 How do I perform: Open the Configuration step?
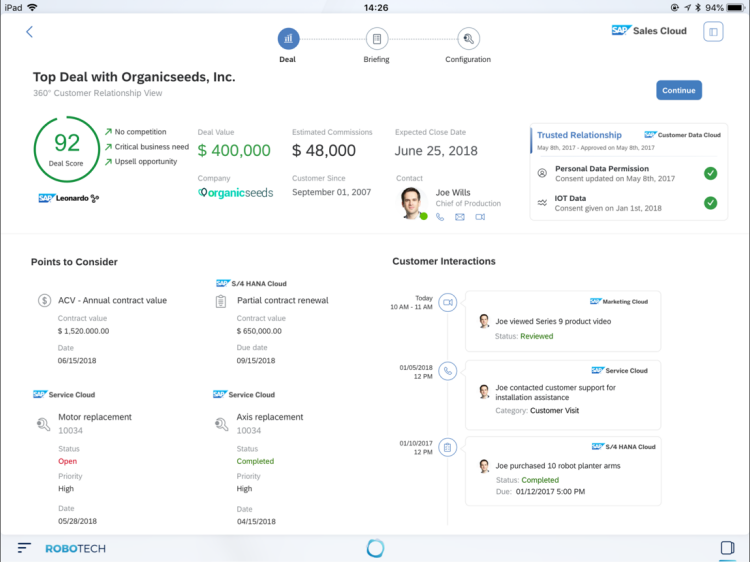click(x=468, y=39)
